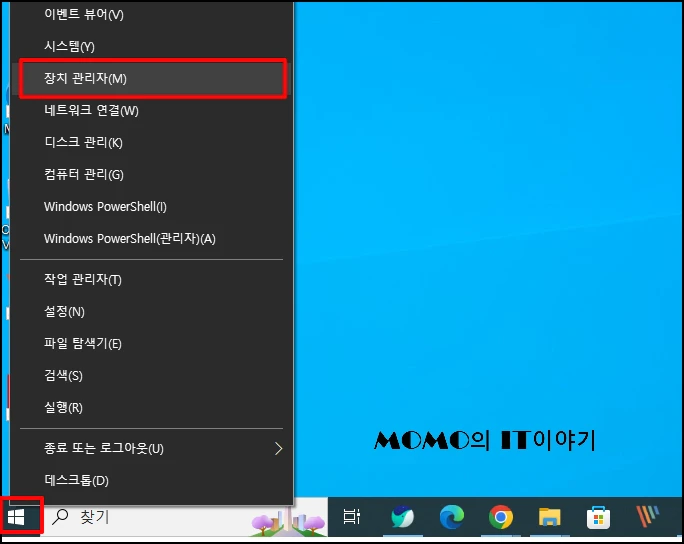This screenshot has height=544, width=684.
Task: Open 장치 관리자(M) from the menu
Action: coord(152,79)
